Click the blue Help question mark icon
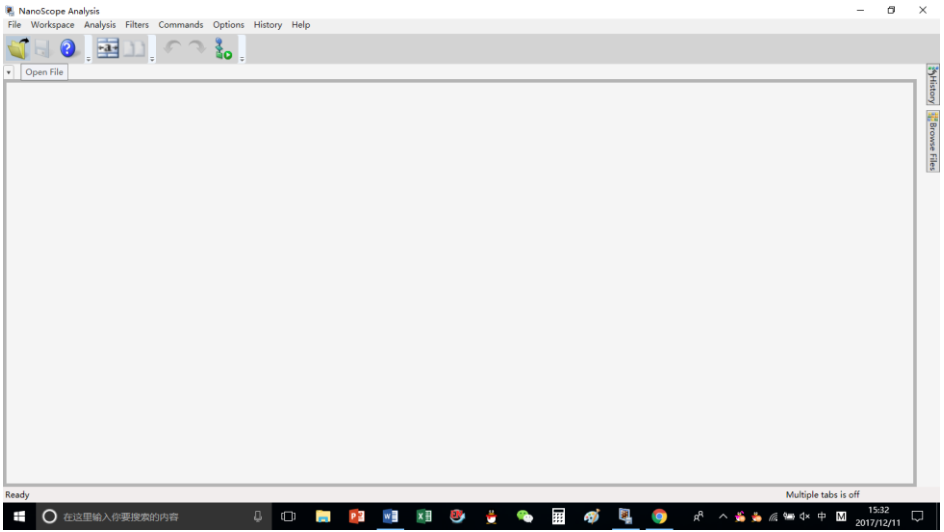This screenshot has width=944, height=532. 68,48
